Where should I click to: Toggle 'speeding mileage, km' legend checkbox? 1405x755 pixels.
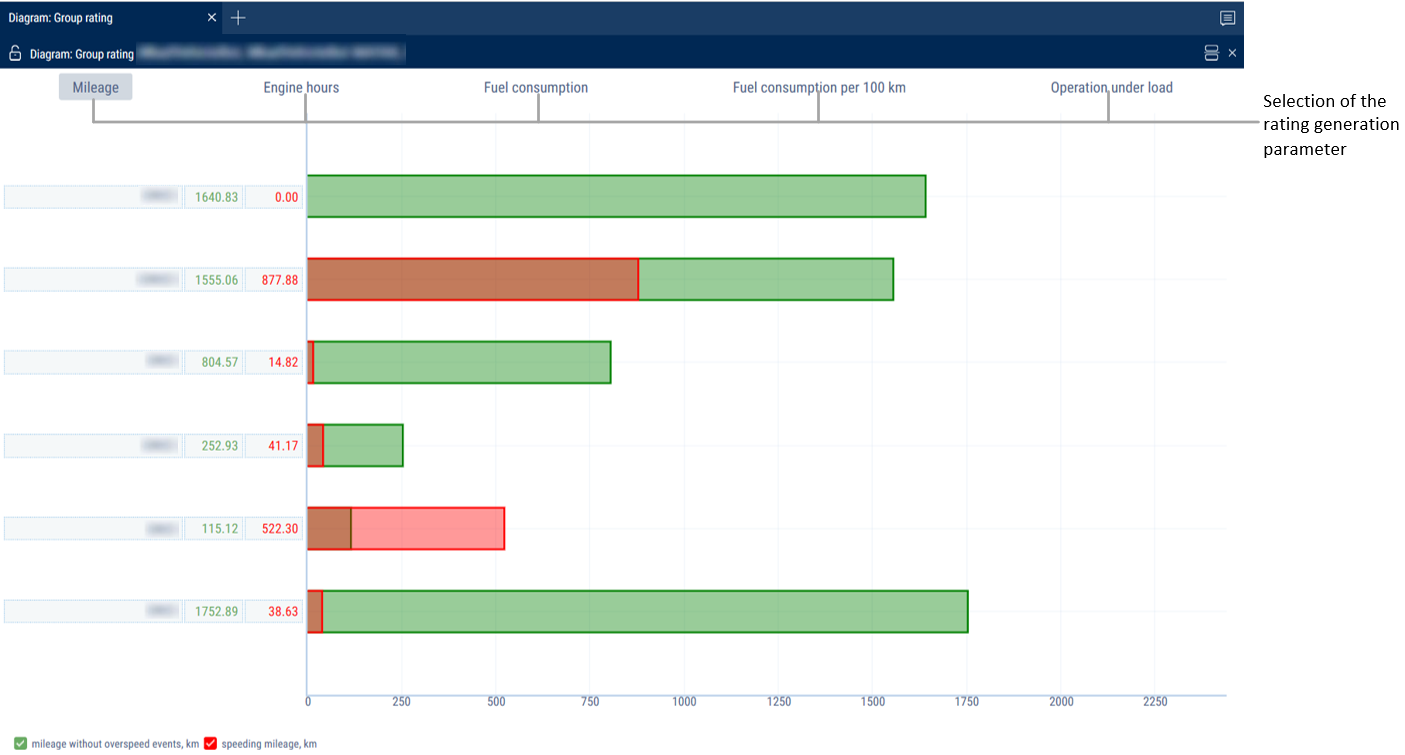pos(211,743)
